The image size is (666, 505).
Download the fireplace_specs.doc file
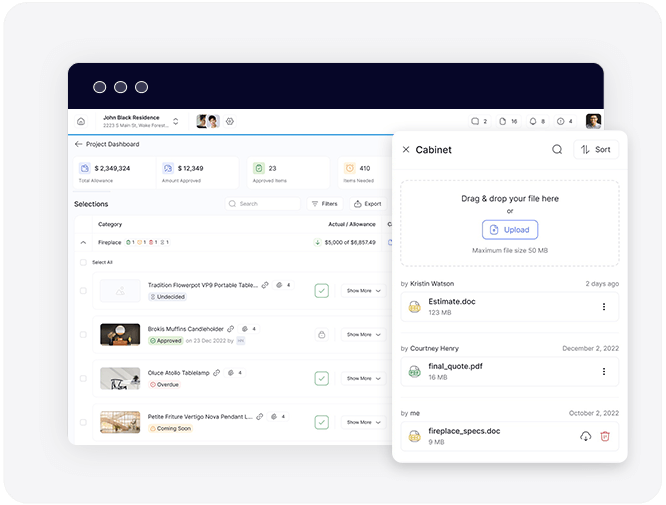[585, 436]
